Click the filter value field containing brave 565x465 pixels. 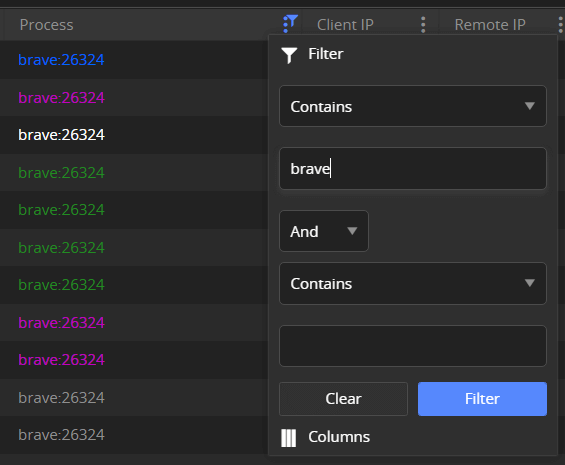[413, 168]
